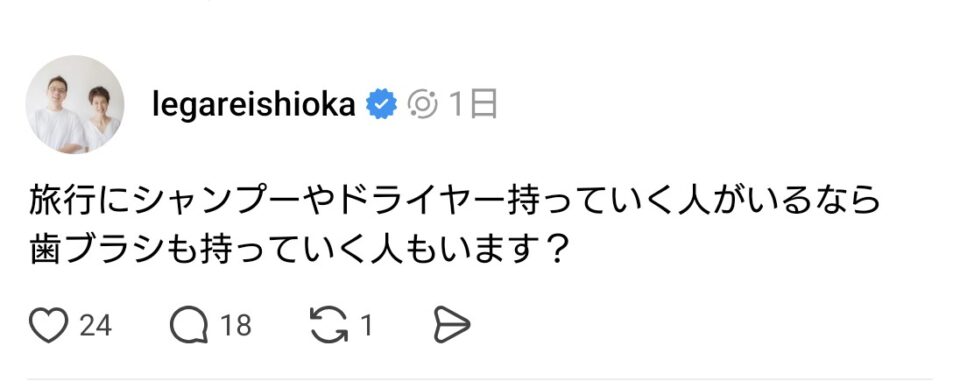The width and height of the screenshot is (960, 388).
Task: Share the post with the paper plane icon
Action: click(452, 326)
